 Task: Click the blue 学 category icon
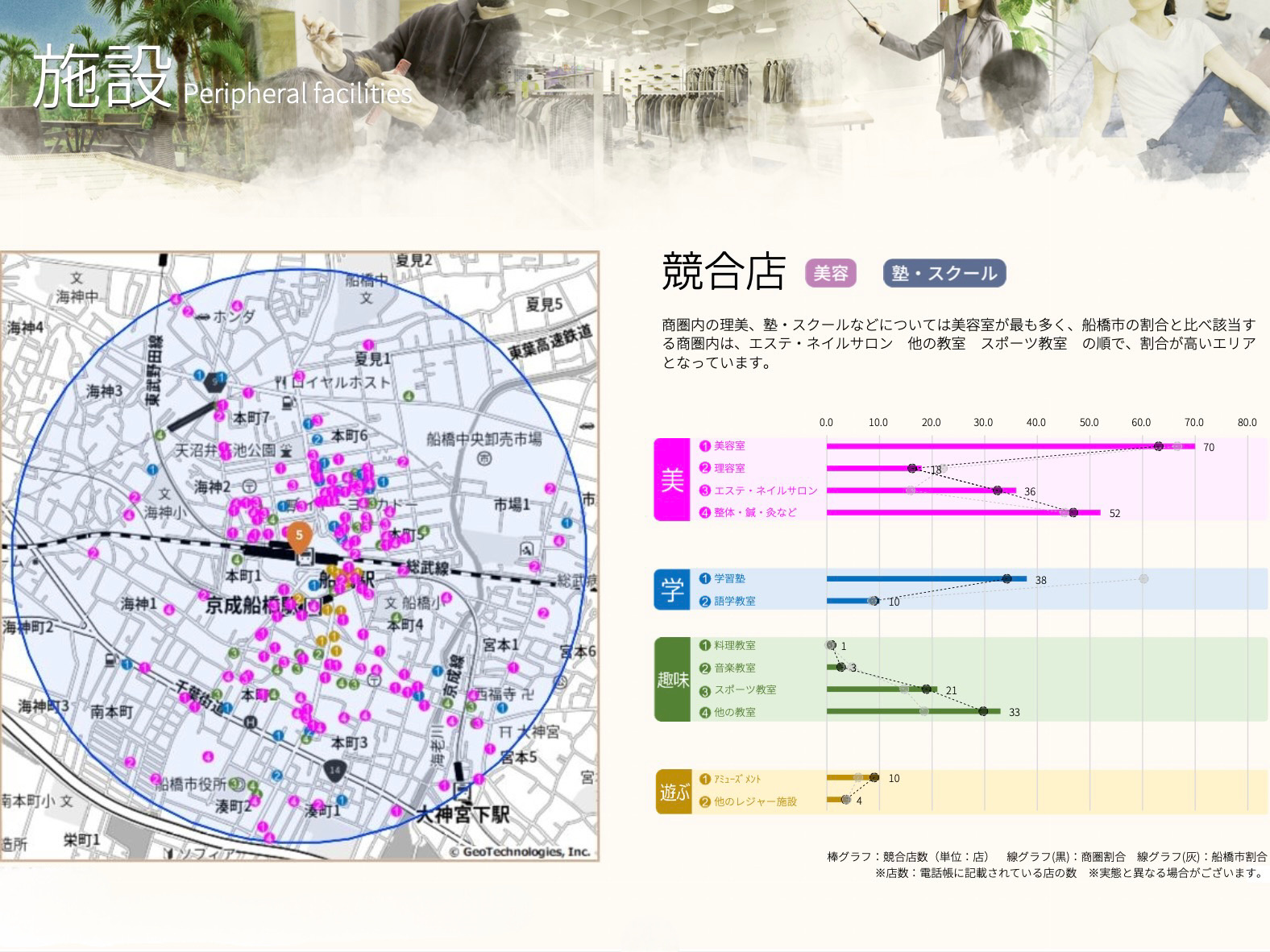(x=672, y=590)
